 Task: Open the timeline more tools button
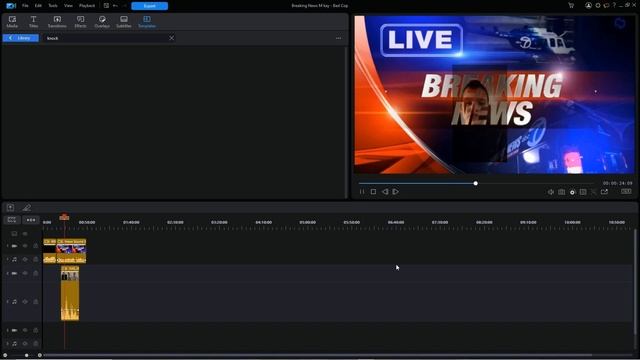point(31,220)
